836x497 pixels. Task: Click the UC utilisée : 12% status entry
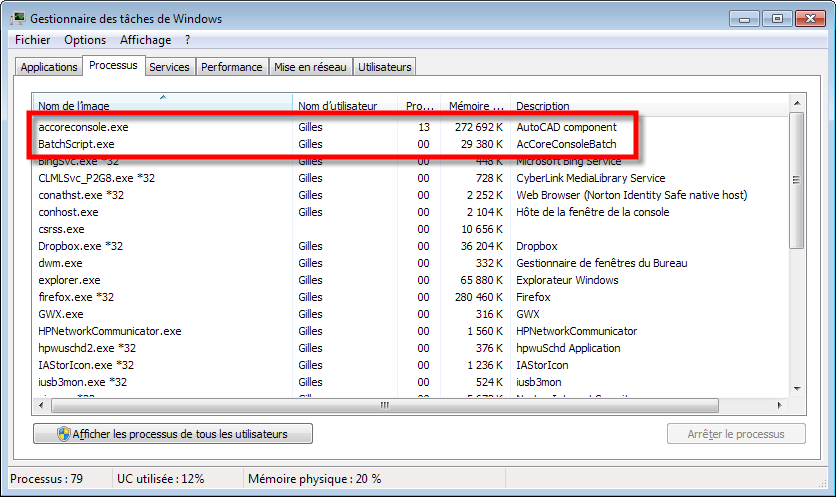(160, 479)
